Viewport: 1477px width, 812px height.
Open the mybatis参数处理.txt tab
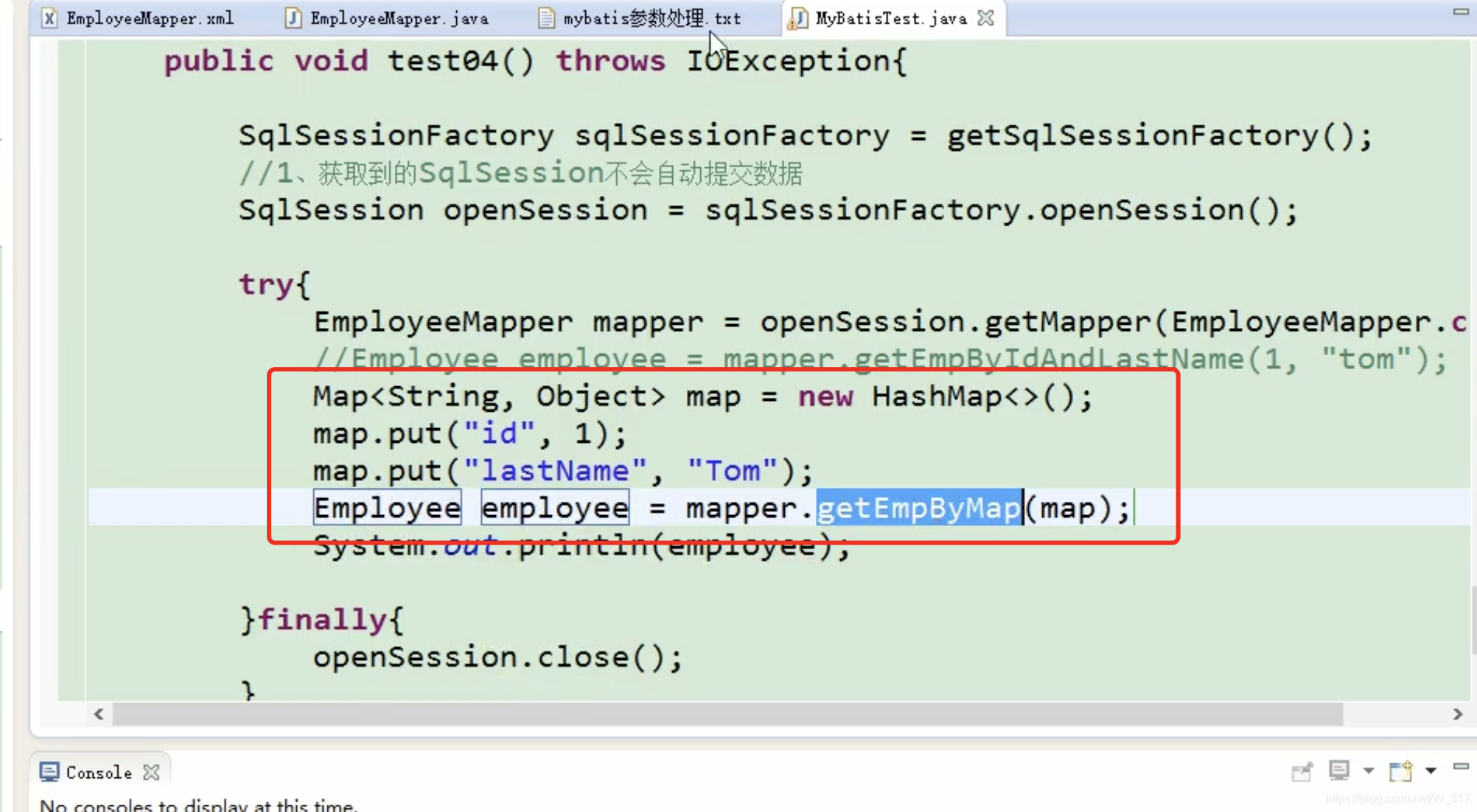(652, 18)
